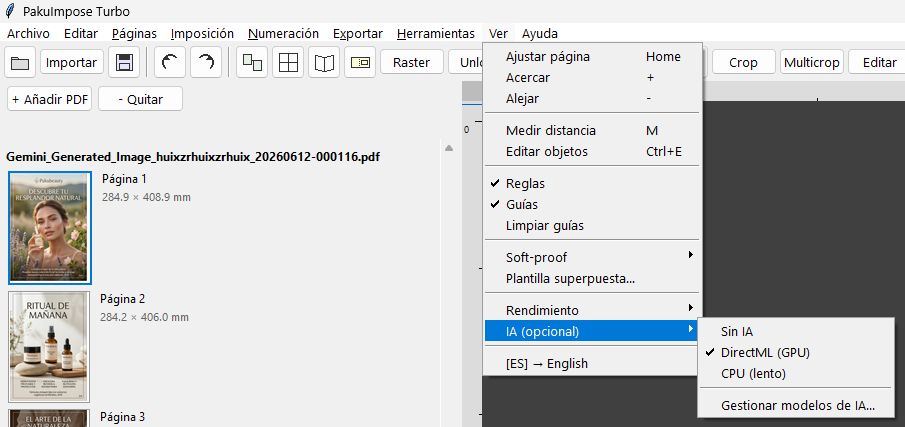905x427 pixels.
Task: Click the Importar button
Action: click(72, 62)
